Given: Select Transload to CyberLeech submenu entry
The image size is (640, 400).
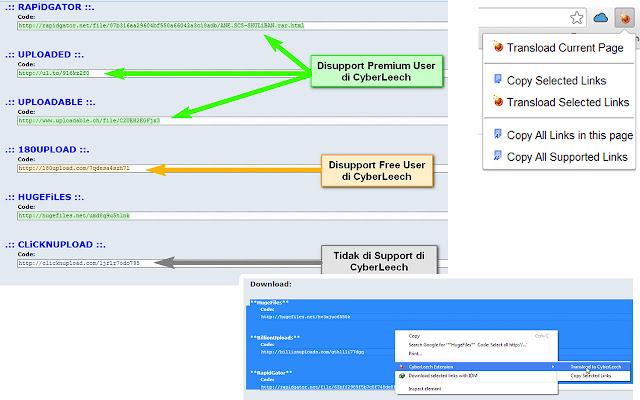Looking at the screenshot, I should 596,367.
